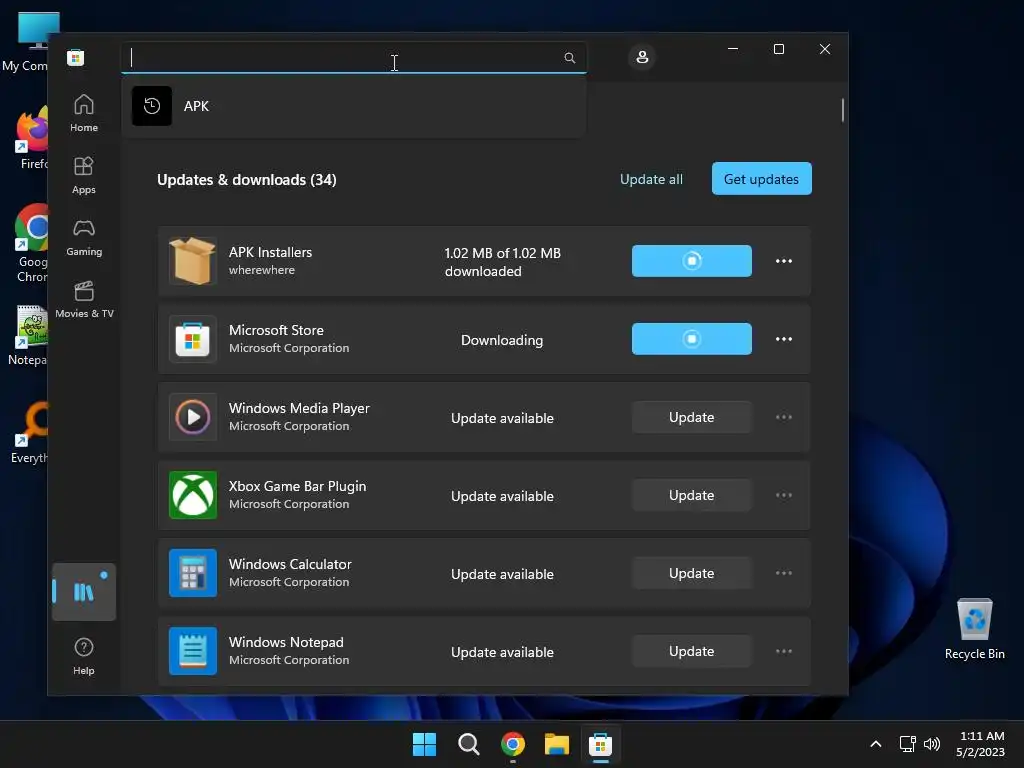Click the Updates & downloads (34) heading
1024x768 pixels.
(x=247, y=180)
